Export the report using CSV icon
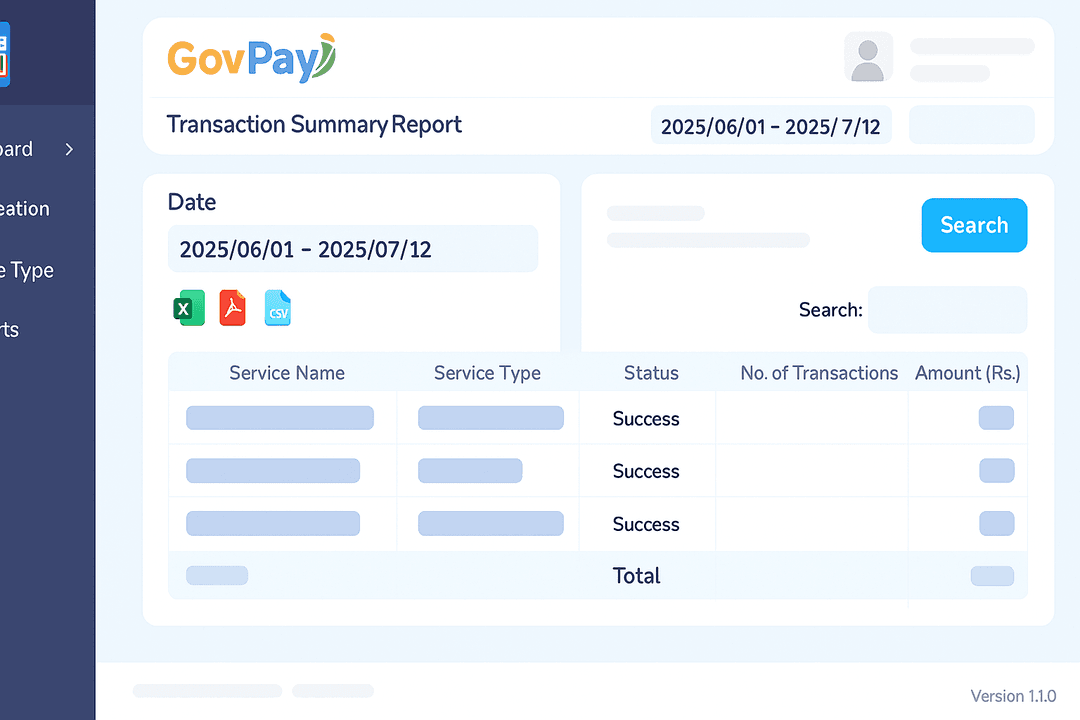 [278, 309]
